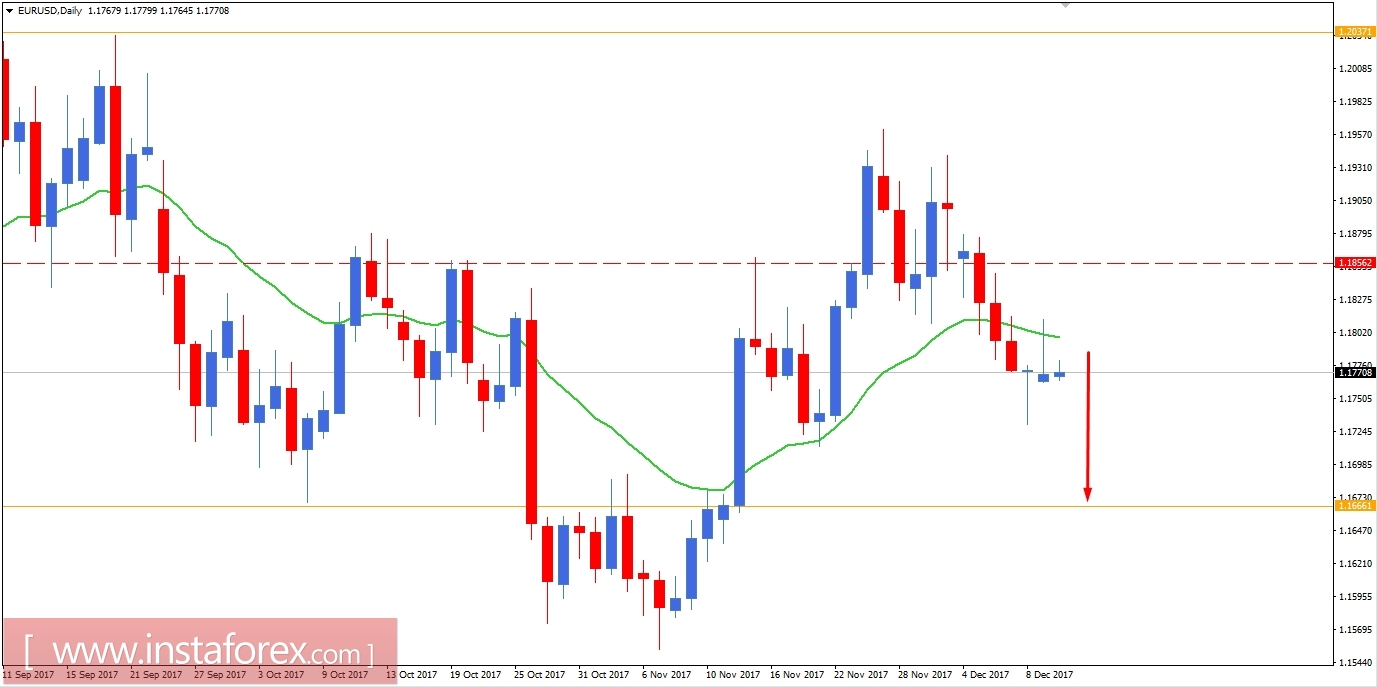The image size is (1377, 687).
Task: Expand the EURUSD,Daily title disclosure triangle
Action: point(10,10)
